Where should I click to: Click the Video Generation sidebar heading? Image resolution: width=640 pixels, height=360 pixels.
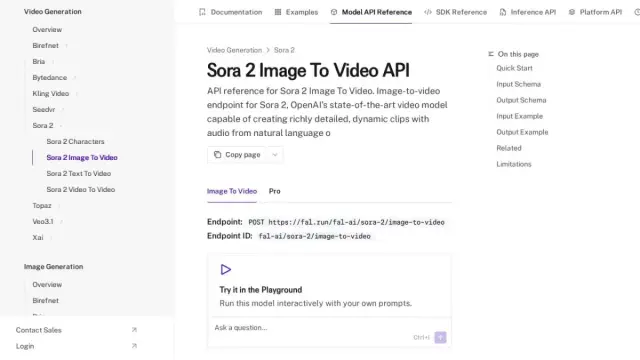pyautogui.click(x=53, y=11)
